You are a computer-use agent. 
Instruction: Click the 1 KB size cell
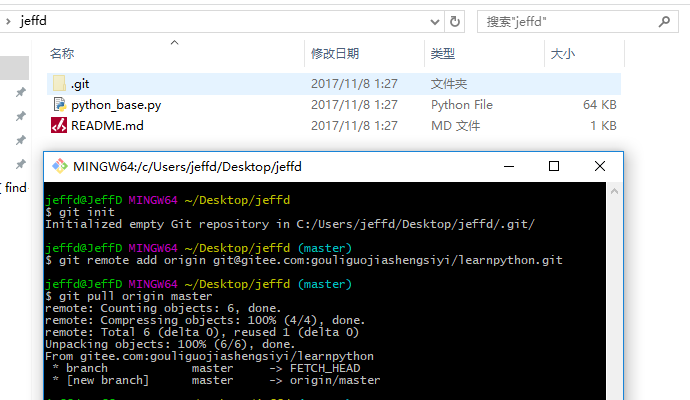coord(603,126)
